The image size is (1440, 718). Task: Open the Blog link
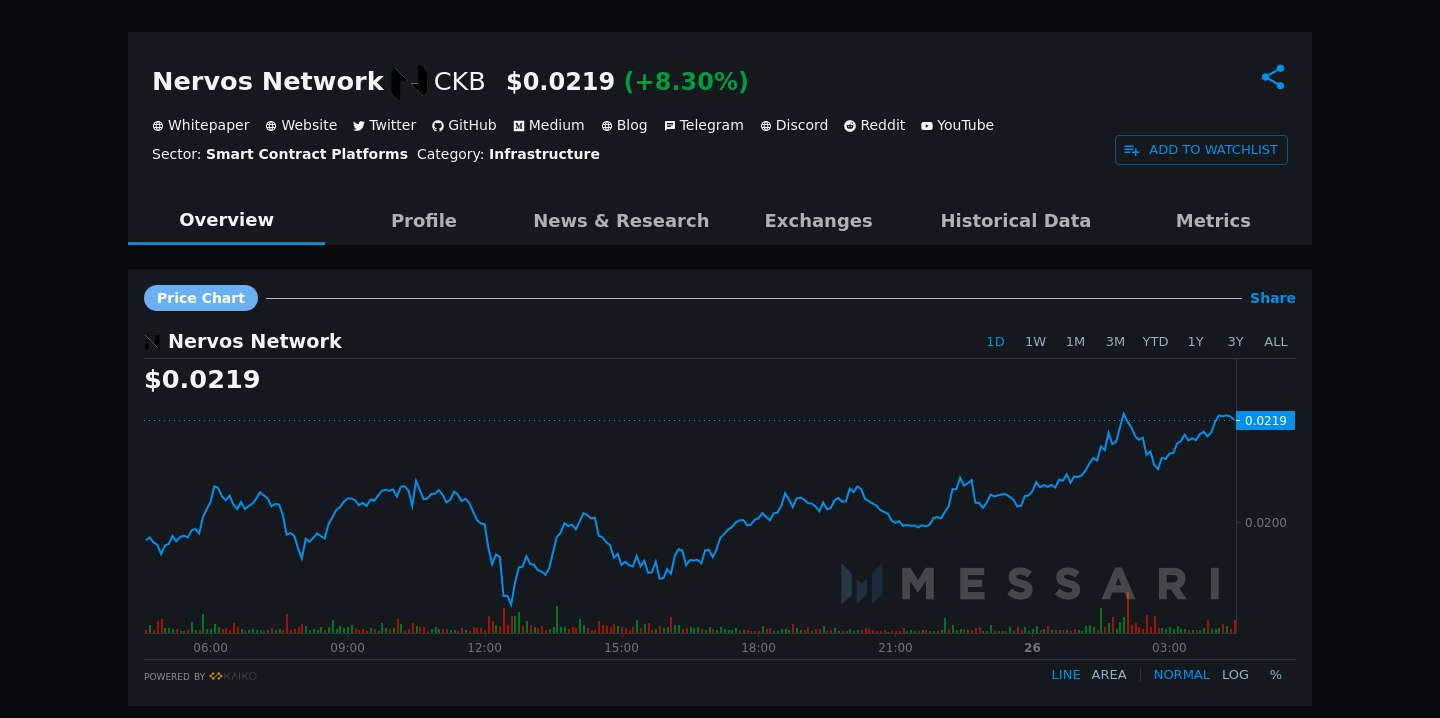624,125
